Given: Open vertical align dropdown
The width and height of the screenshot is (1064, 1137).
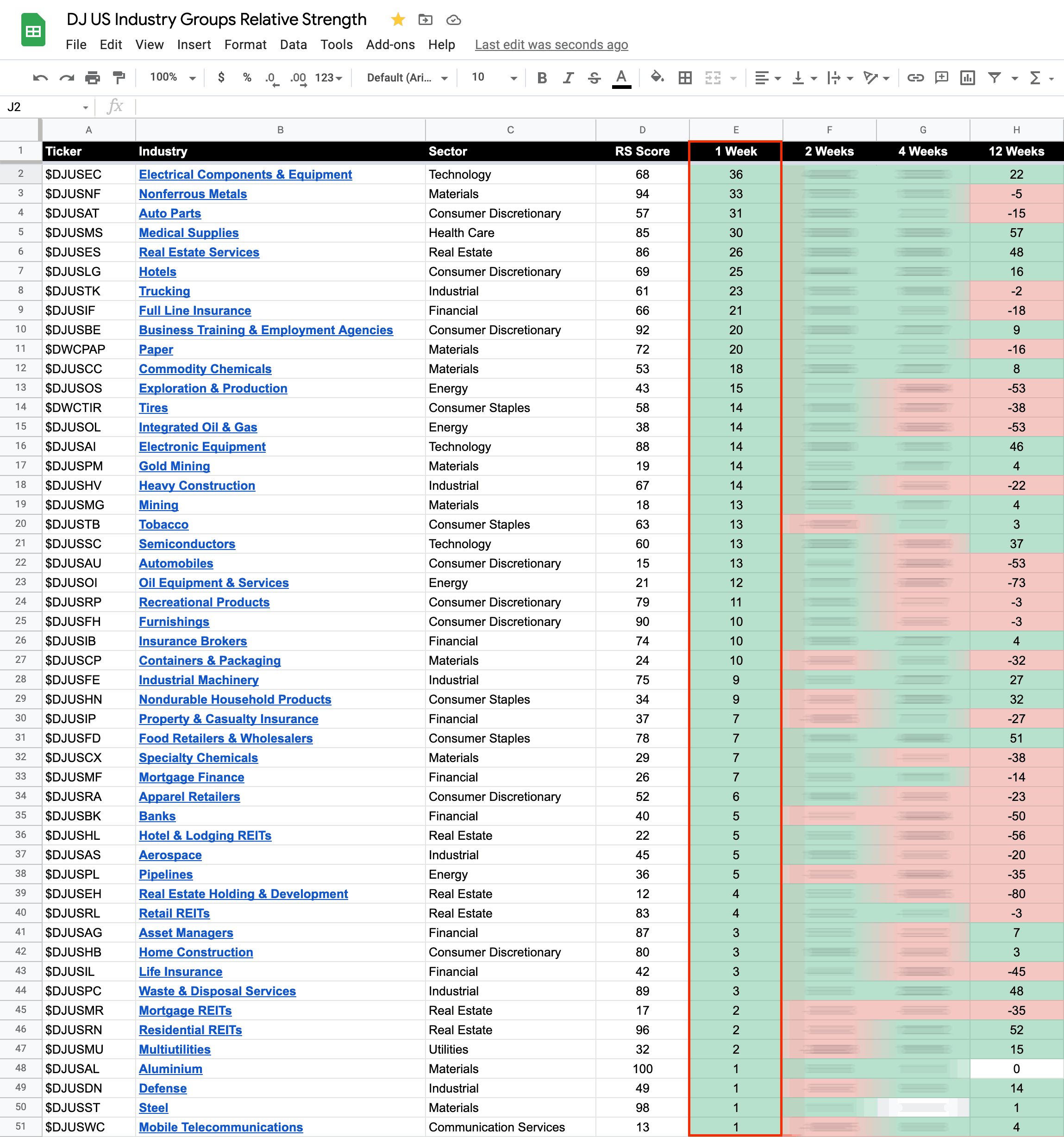Looking at the screenshot, I should pos(804,78).
